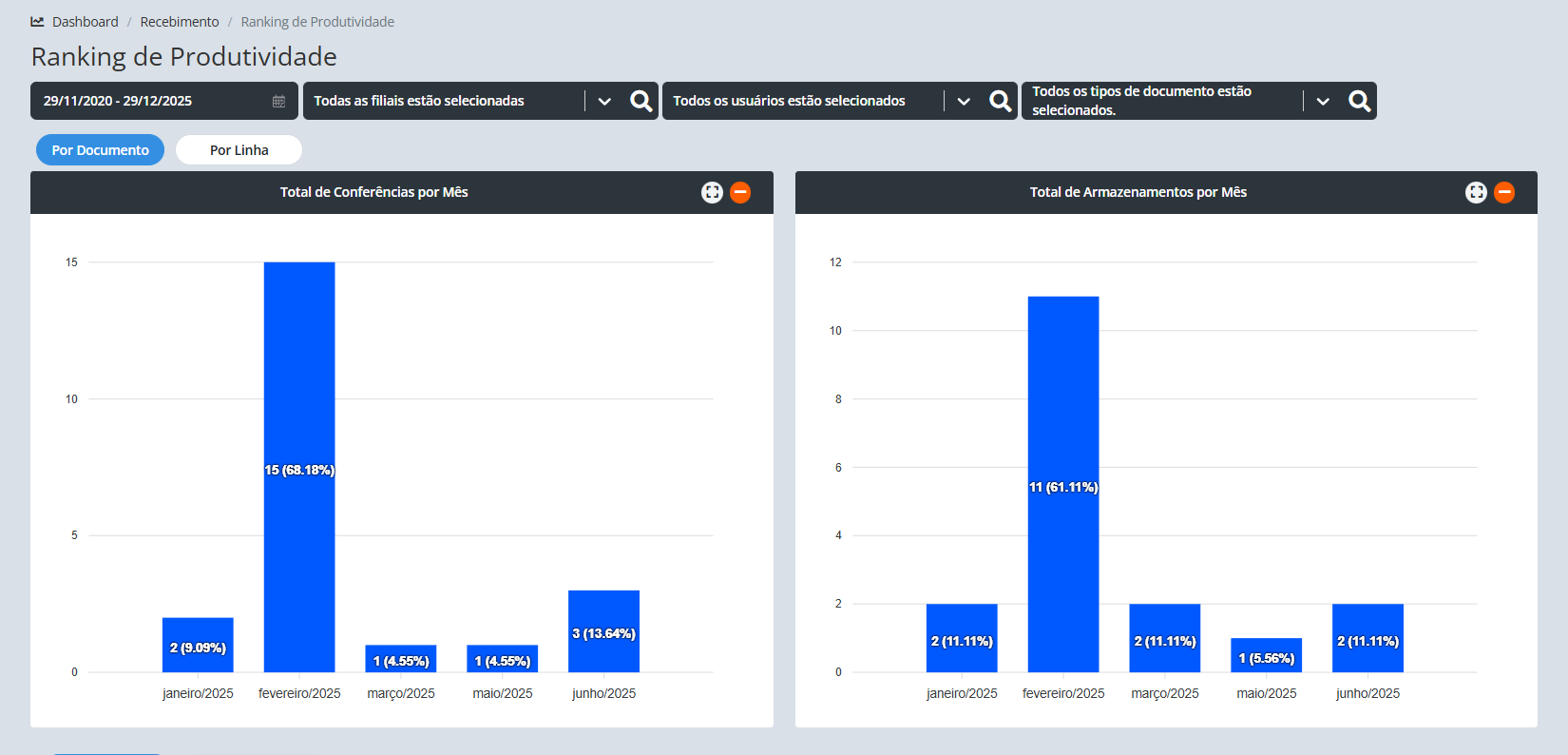Click search icon for filiais filter

[x=641, y=101]
